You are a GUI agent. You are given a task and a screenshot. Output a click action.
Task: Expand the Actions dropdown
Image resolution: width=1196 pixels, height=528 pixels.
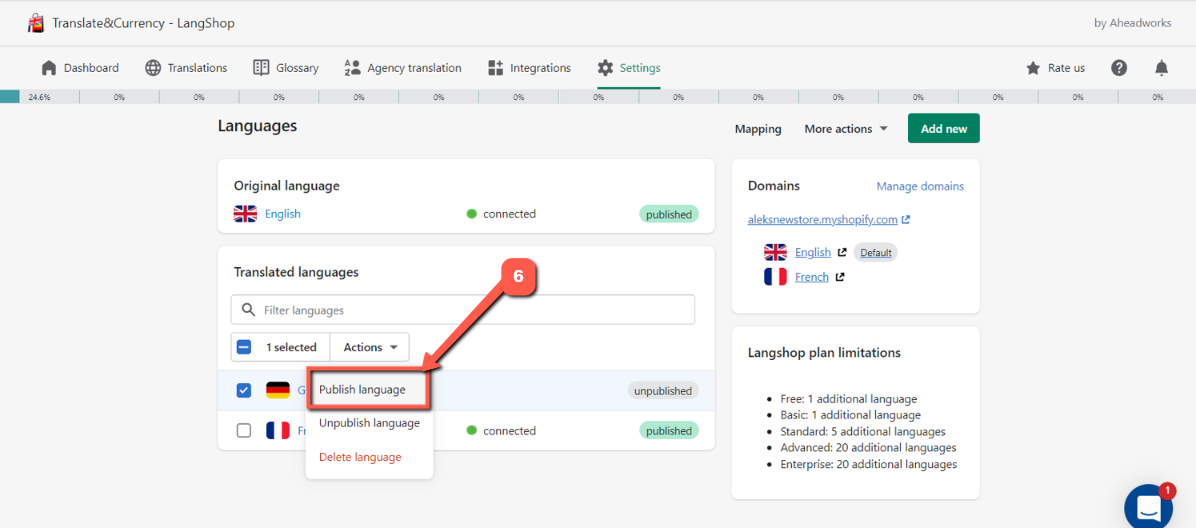(x=370, y=347)
